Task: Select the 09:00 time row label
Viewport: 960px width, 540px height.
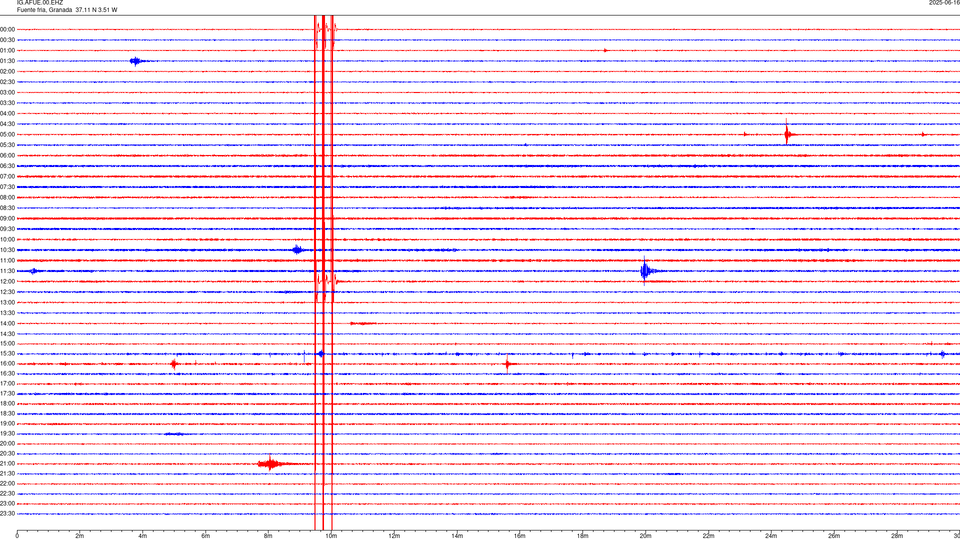Action: pyautogui.click(x=7, y=219)
